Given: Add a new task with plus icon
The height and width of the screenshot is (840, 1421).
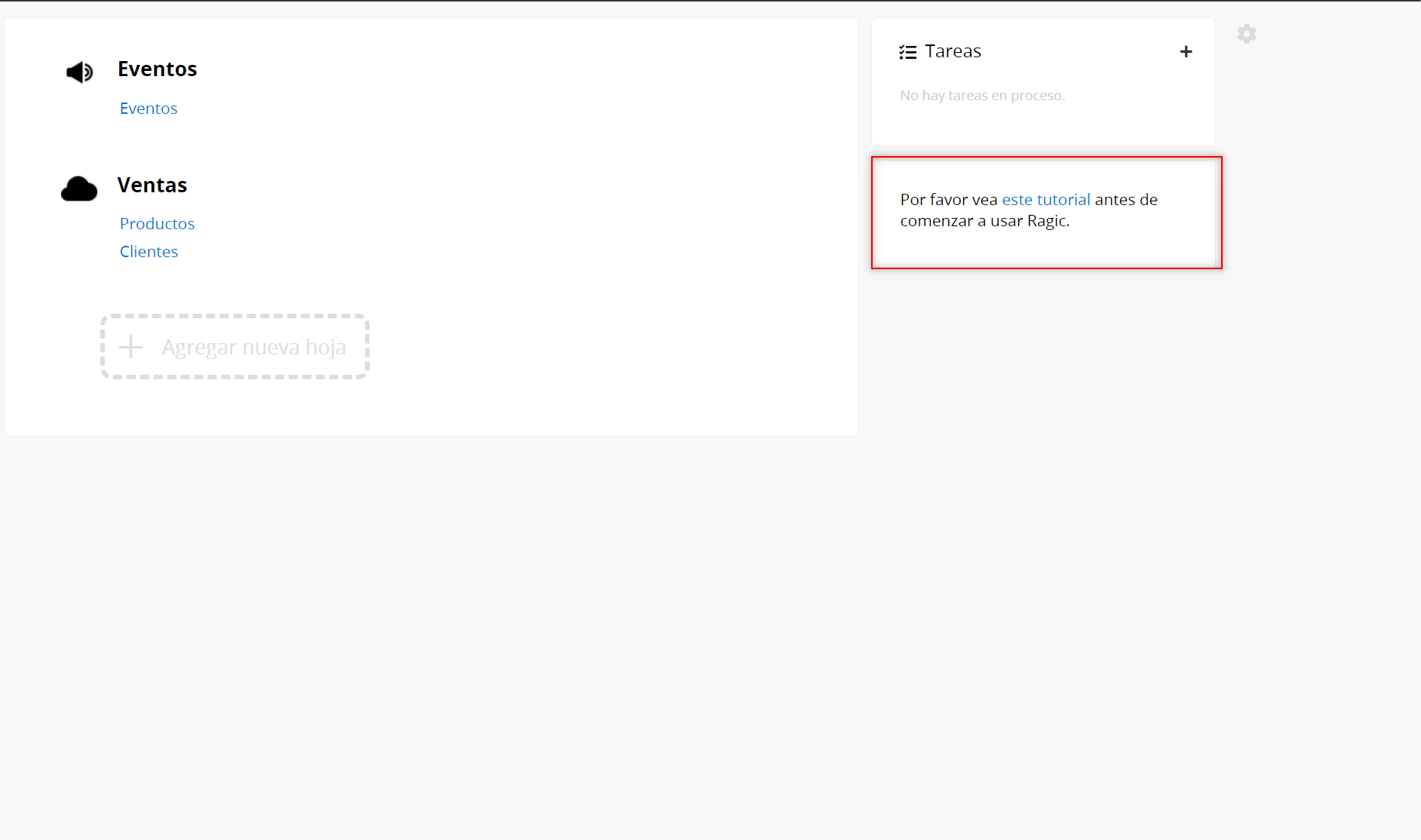Looking at the screenshot, I should [1186, 51].
